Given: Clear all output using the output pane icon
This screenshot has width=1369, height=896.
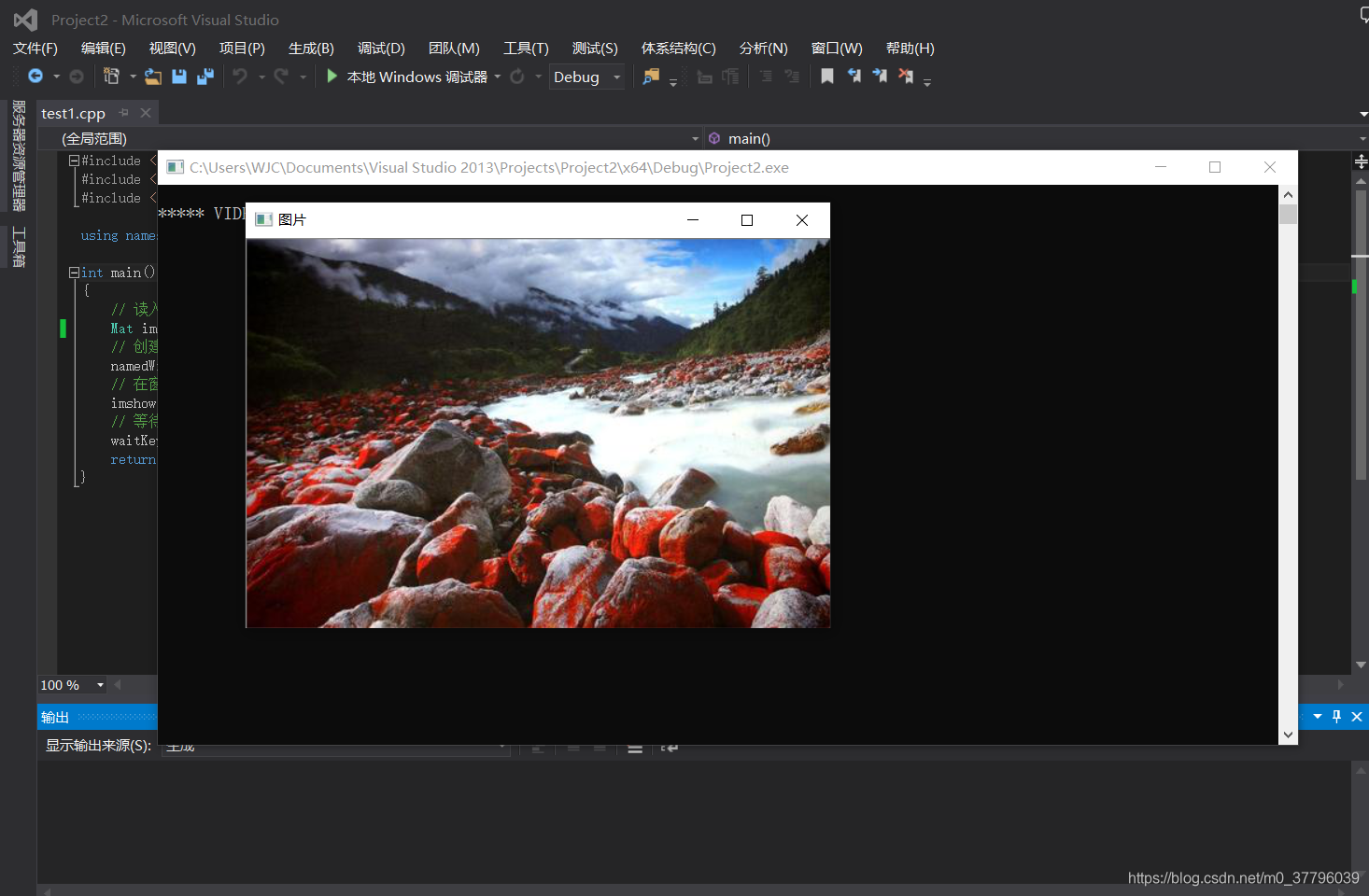Looking at the screenshot, I should coord(636,747).
